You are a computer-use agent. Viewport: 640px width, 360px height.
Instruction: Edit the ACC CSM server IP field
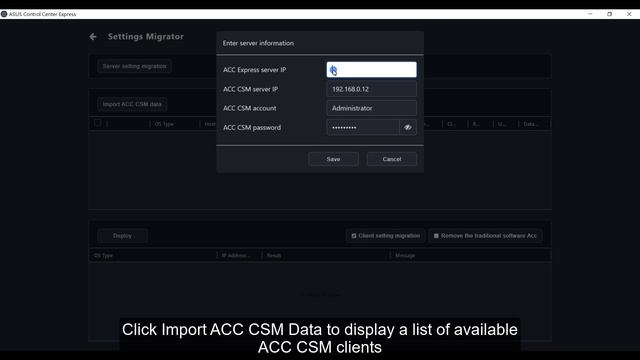click(x=371, y=89)
